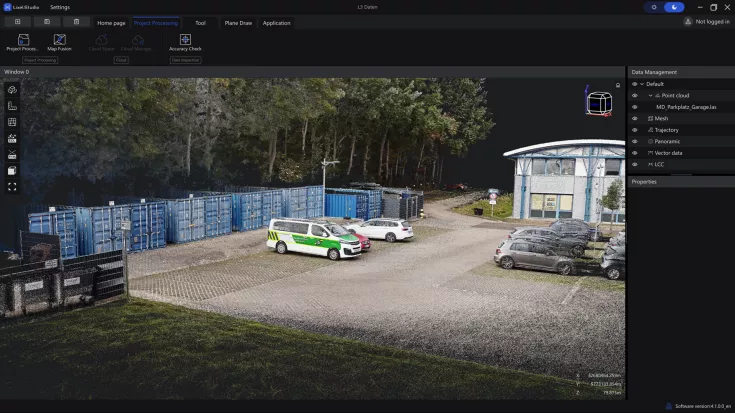Open the Application tab
The width and height of the screenshot is (735, 413).
[277, 23]
